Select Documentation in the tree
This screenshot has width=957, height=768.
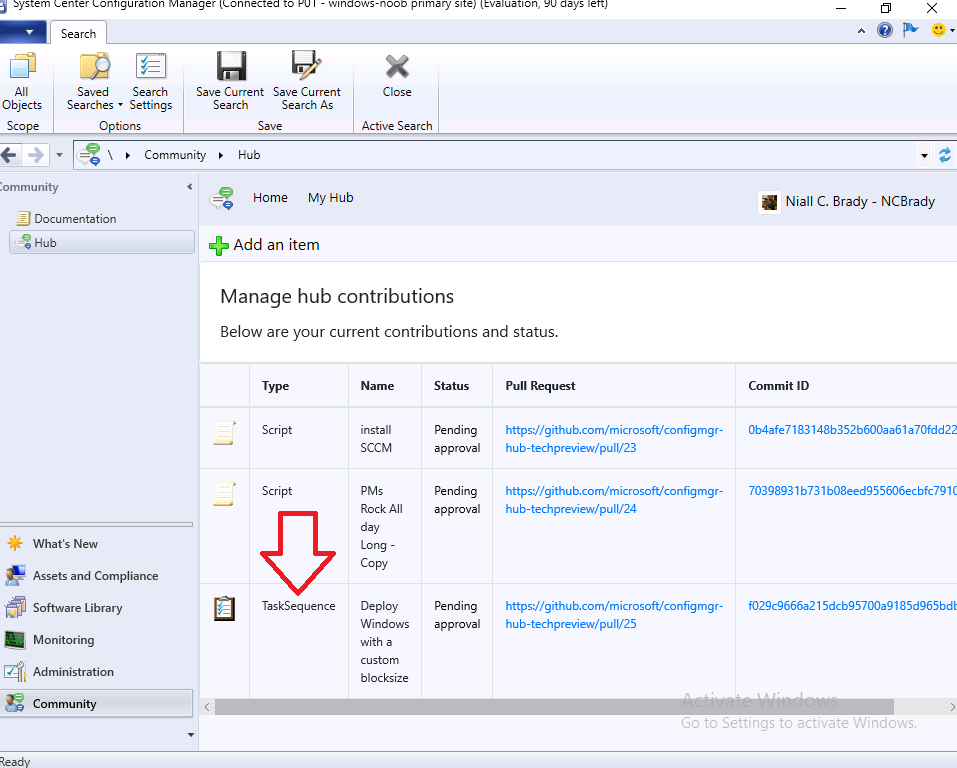[75, 219]
